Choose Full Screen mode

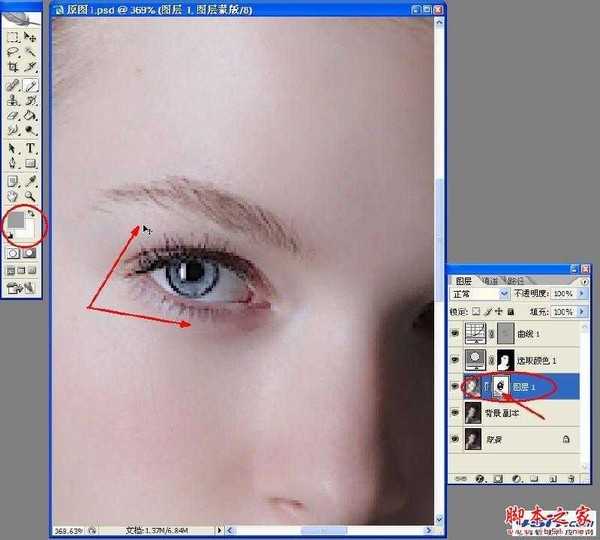click(32, 271)
